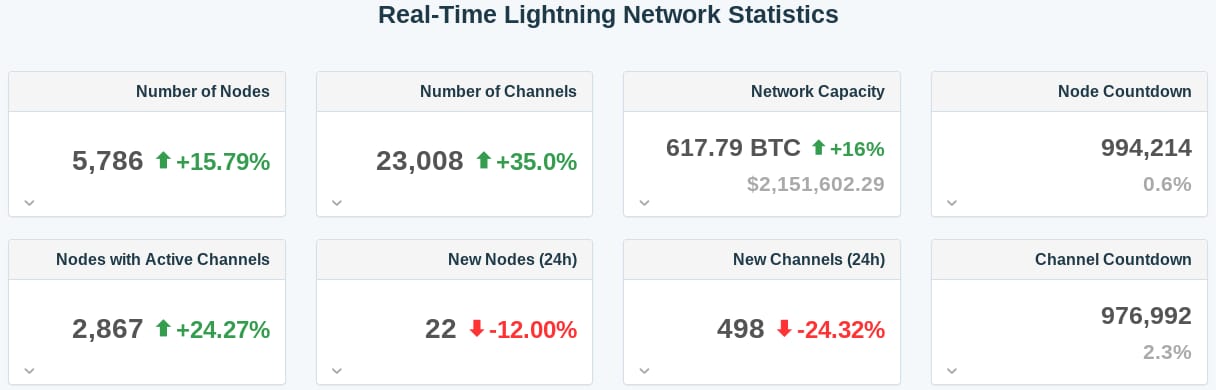Expand the Network Capacity card chevron
Image resolution: width=1216 pixels, height=390 pixels.
(645, 203)
